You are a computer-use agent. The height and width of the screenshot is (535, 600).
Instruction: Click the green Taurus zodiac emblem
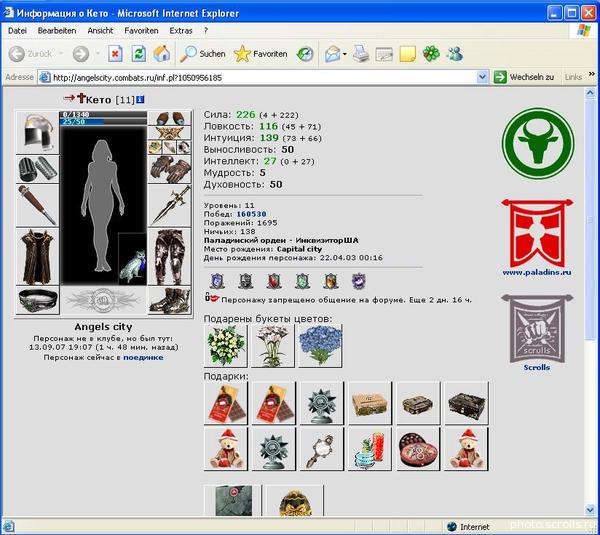point(538,143)
